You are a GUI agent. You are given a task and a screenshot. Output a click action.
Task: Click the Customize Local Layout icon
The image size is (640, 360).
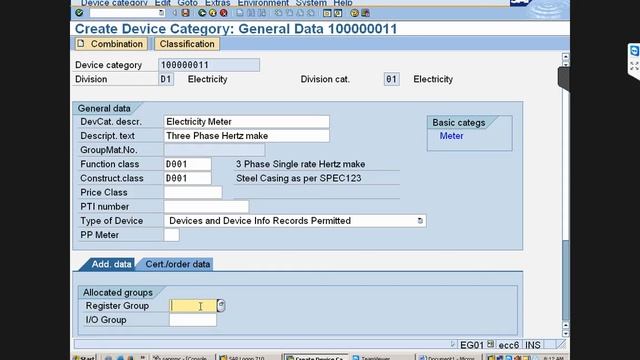point(365,13)
